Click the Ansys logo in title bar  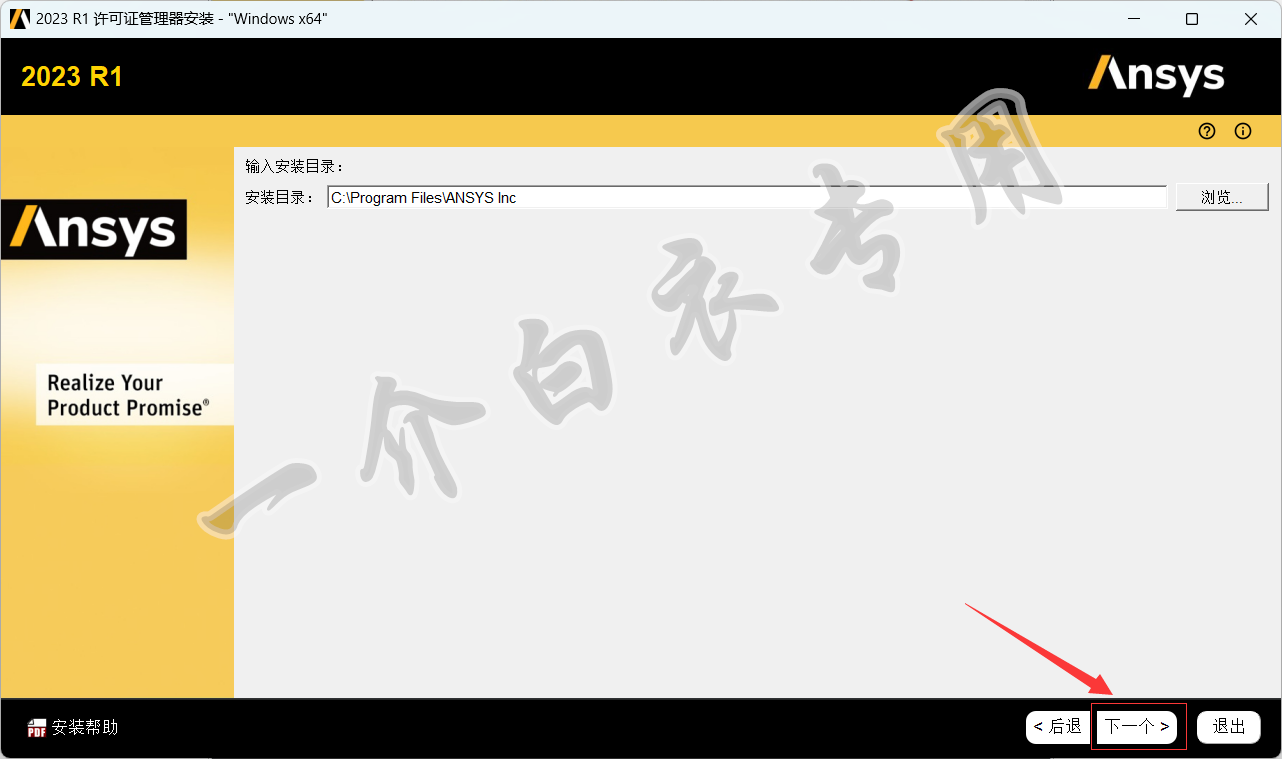pos(19,19)
